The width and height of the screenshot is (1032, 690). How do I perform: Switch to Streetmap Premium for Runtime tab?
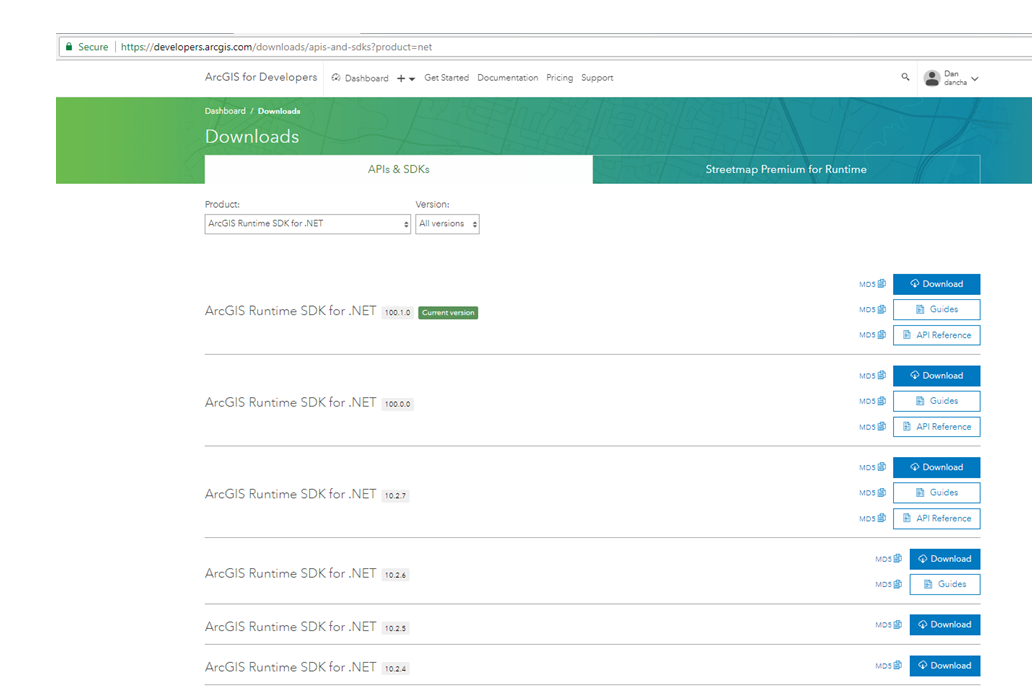pyautogui.click(x=786, y=169)
